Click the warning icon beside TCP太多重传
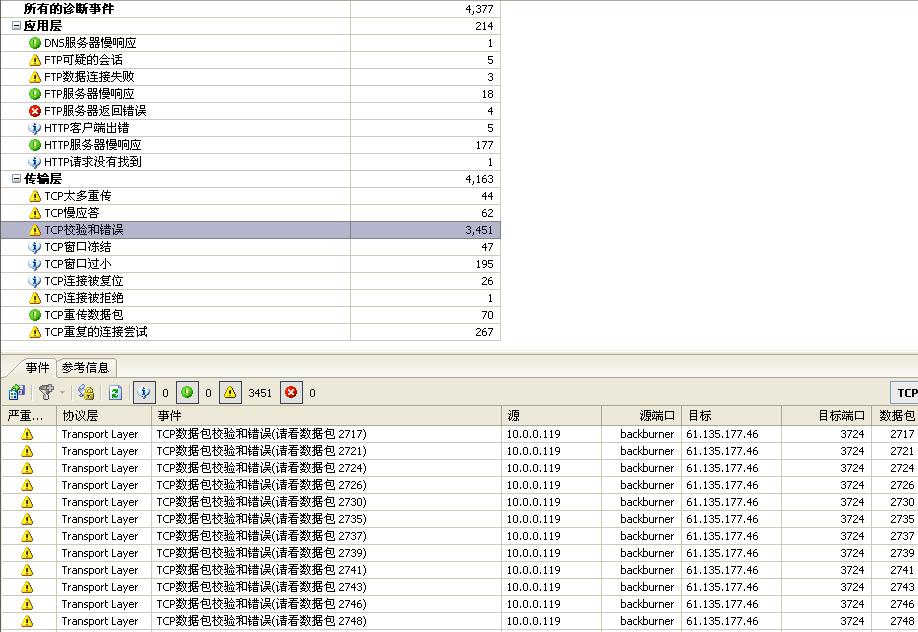918x632 pixels. 35,196
